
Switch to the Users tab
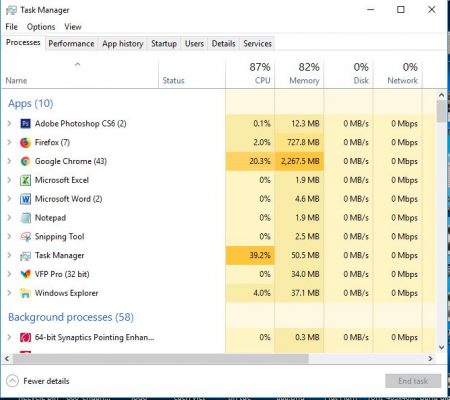(194, 44)
